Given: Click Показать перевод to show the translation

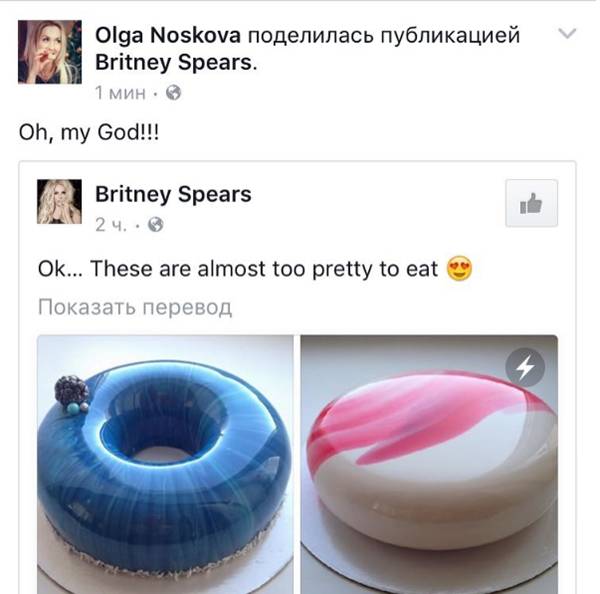Looking at the screenshot, I should point(135,307).
